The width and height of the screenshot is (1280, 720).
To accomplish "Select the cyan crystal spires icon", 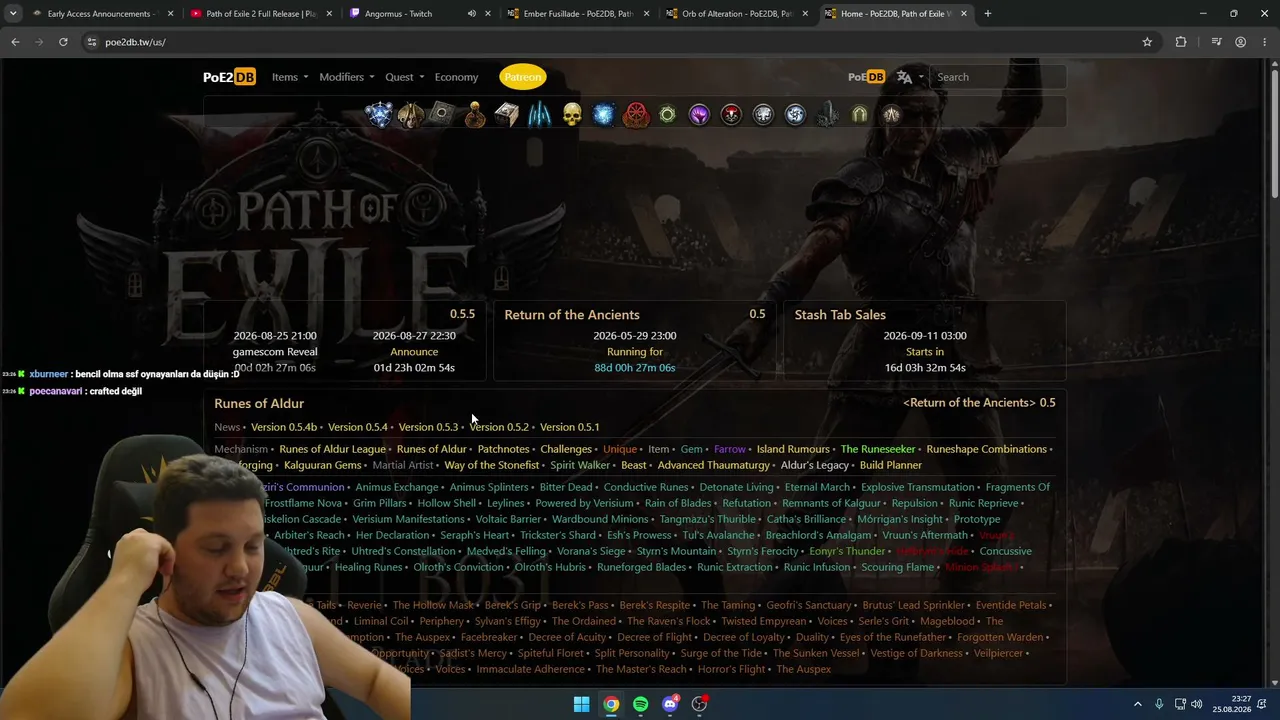I will point(539,115).
